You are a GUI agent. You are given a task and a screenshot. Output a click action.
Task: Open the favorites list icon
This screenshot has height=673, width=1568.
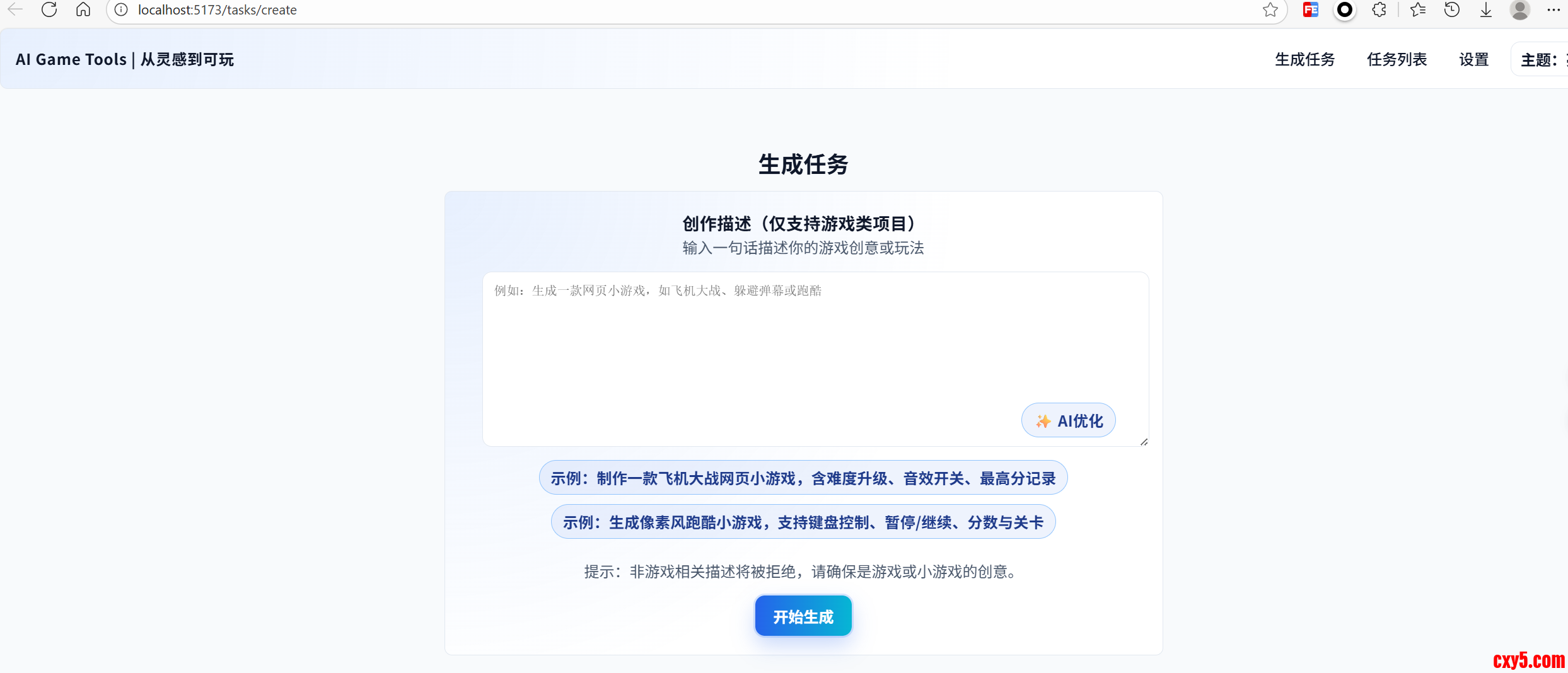point(1418,9)
